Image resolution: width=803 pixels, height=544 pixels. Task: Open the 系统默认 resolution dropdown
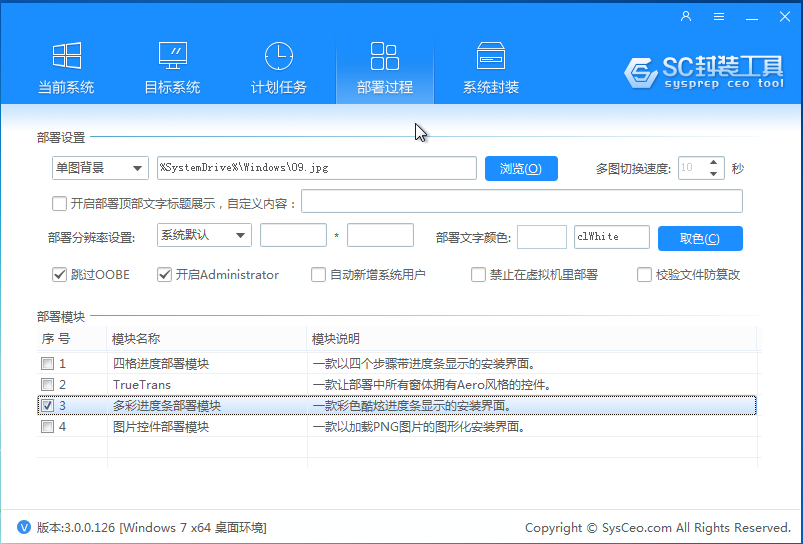(204, 235)
